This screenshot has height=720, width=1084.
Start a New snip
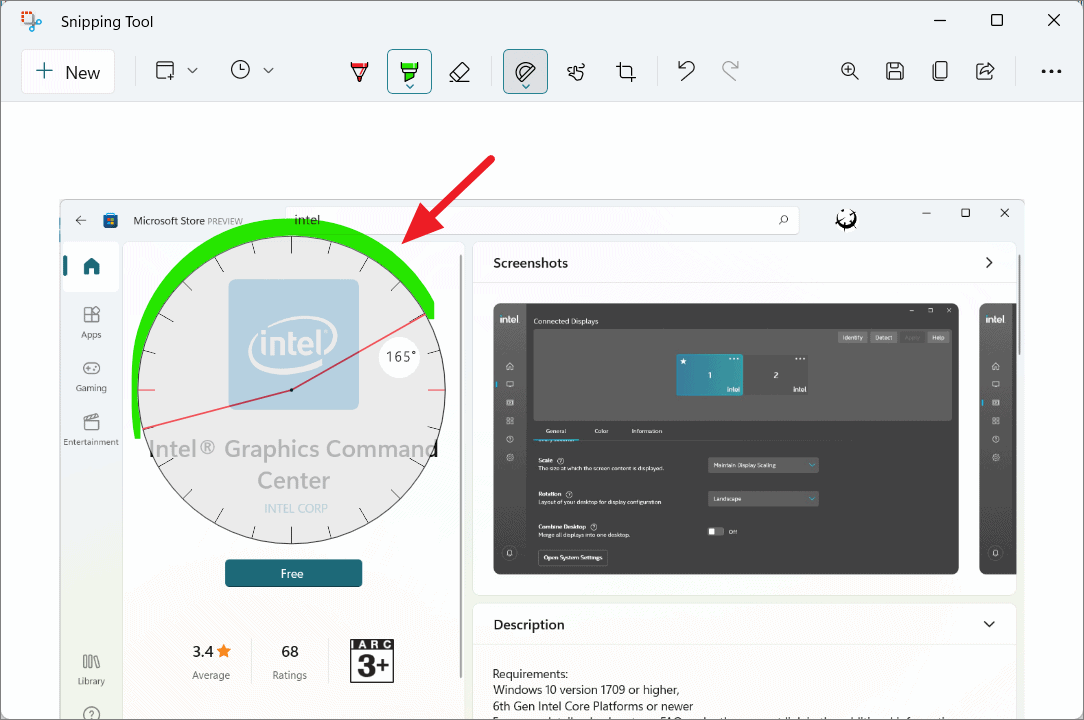(x=68, y=72)
